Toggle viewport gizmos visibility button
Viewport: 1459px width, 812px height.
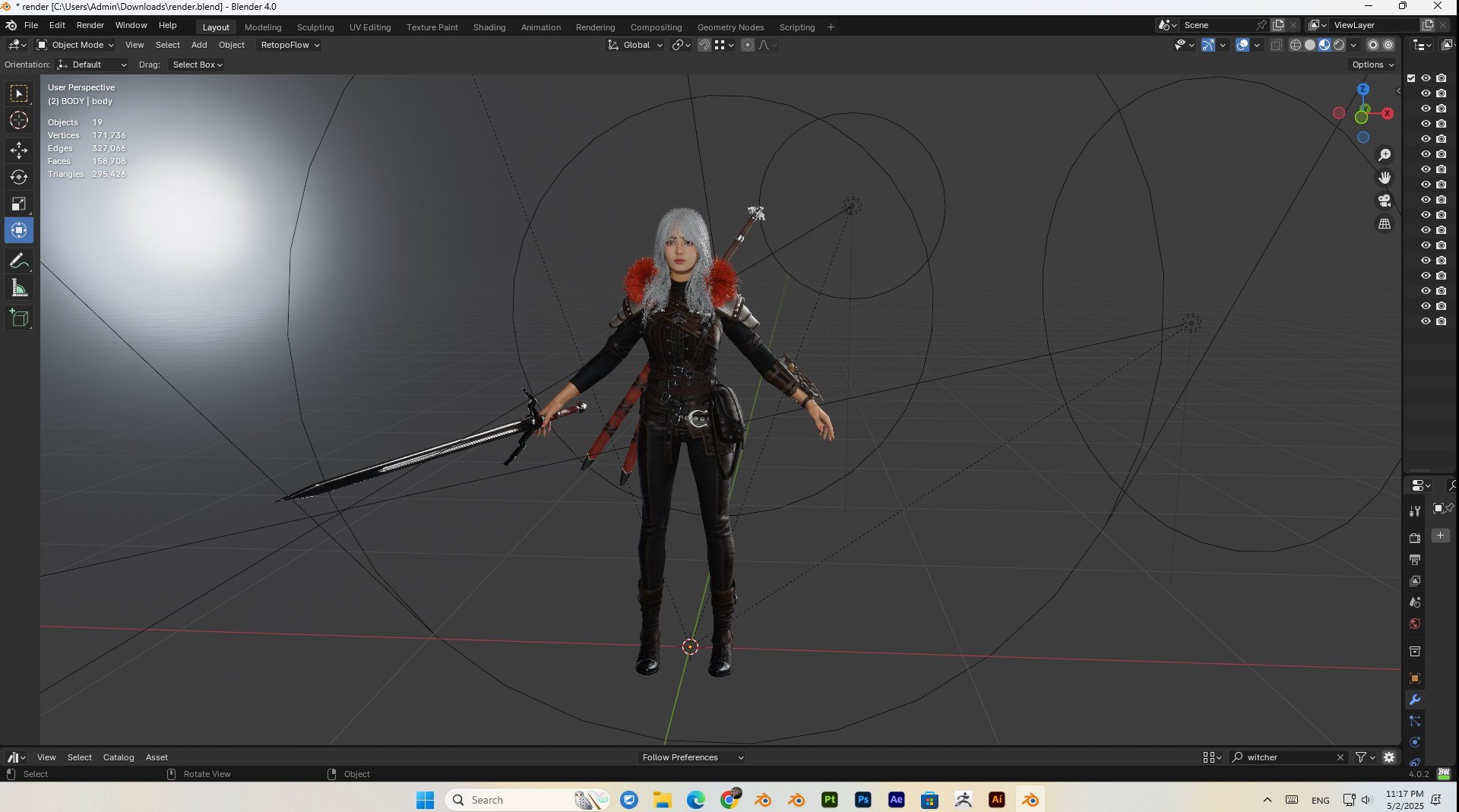[1208, 46]
